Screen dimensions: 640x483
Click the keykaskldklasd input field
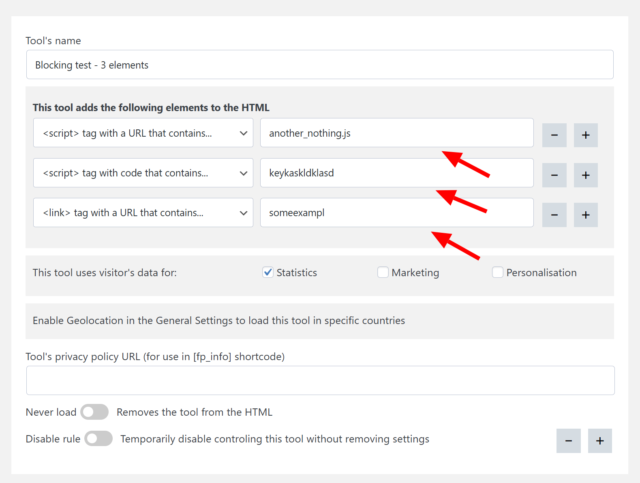click(397, 173)
